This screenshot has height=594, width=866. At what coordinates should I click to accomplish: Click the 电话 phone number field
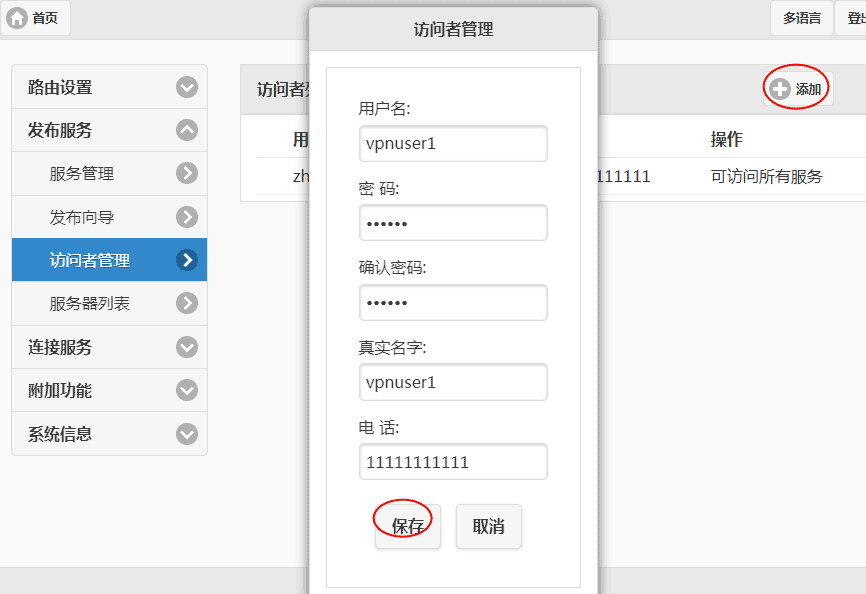click(x=453, y=462)
